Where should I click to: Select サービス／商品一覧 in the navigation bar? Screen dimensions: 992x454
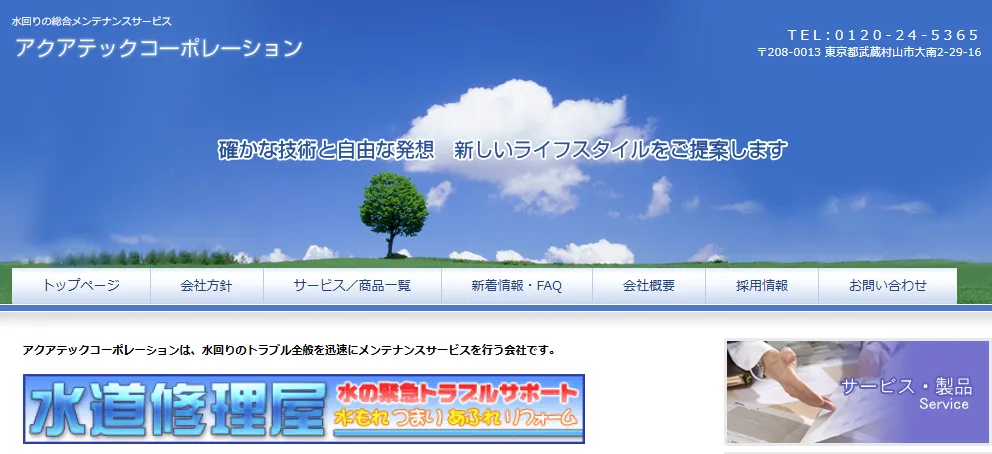352,286
